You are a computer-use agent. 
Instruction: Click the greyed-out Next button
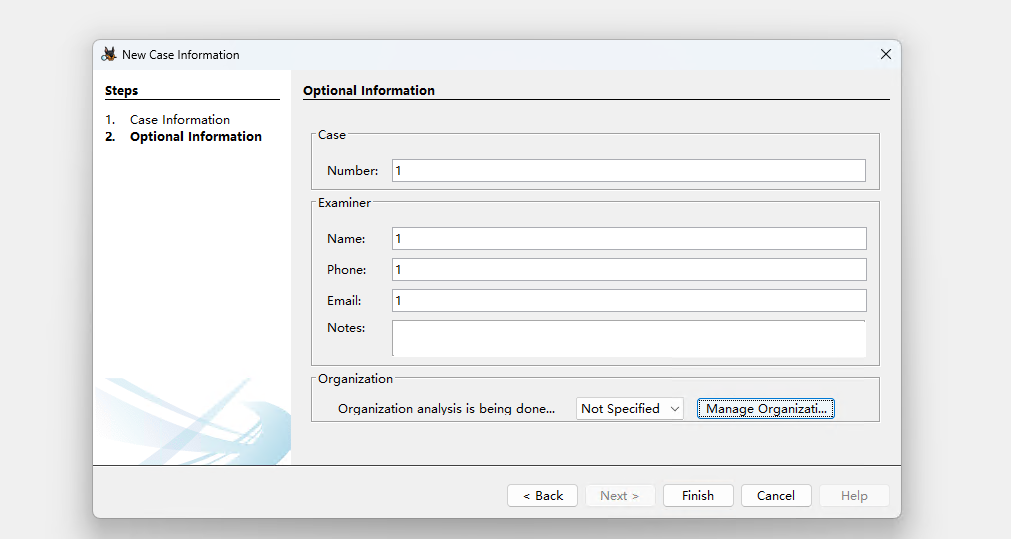(x=619, y=496)
